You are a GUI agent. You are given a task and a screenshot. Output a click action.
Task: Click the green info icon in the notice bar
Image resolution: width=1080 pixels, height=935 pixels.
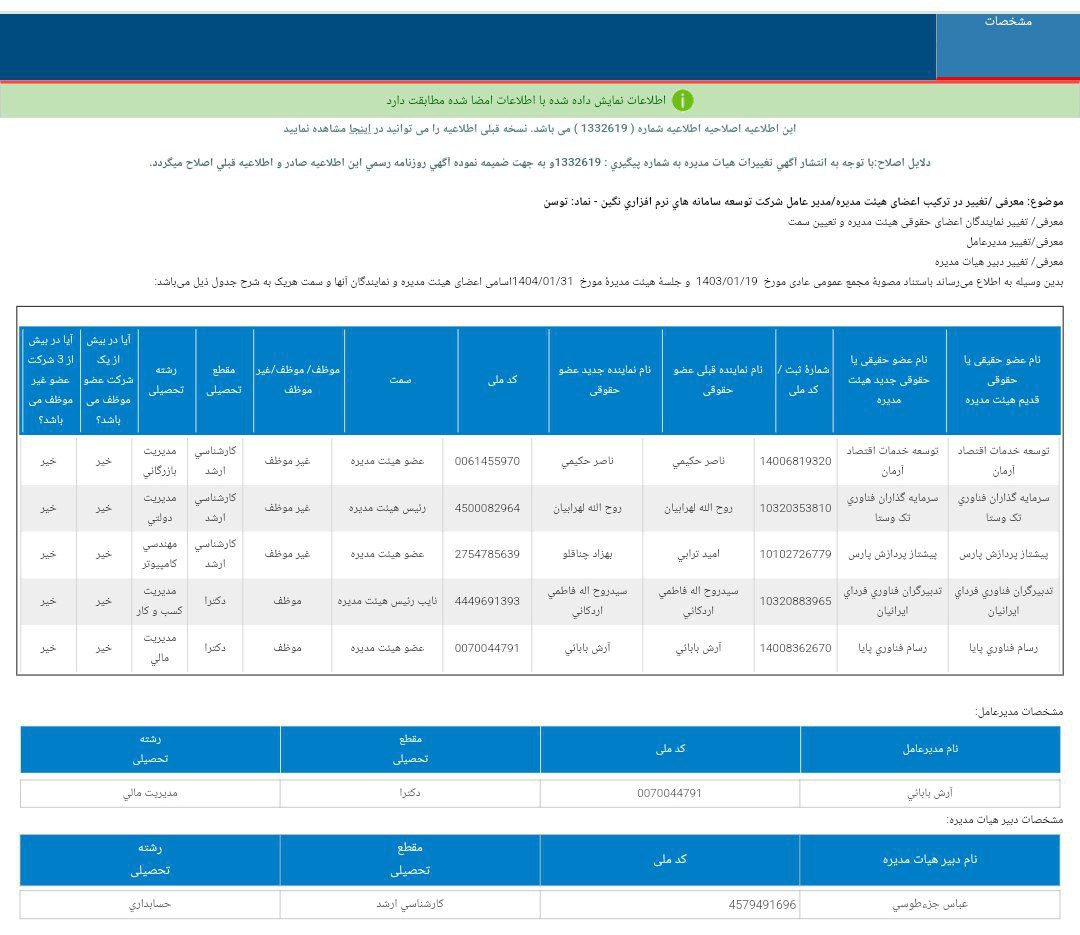click(x=682, y=101)
